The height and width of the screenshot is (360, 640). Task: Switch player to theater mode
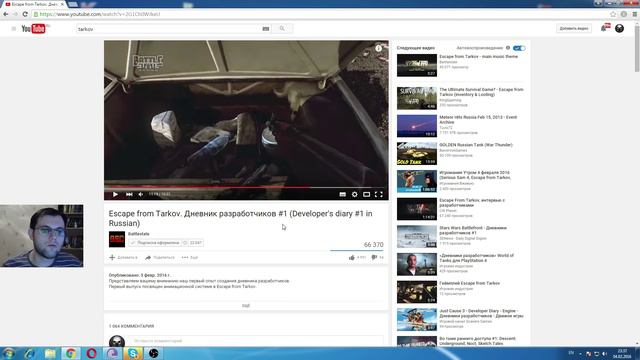pos(367,194)
